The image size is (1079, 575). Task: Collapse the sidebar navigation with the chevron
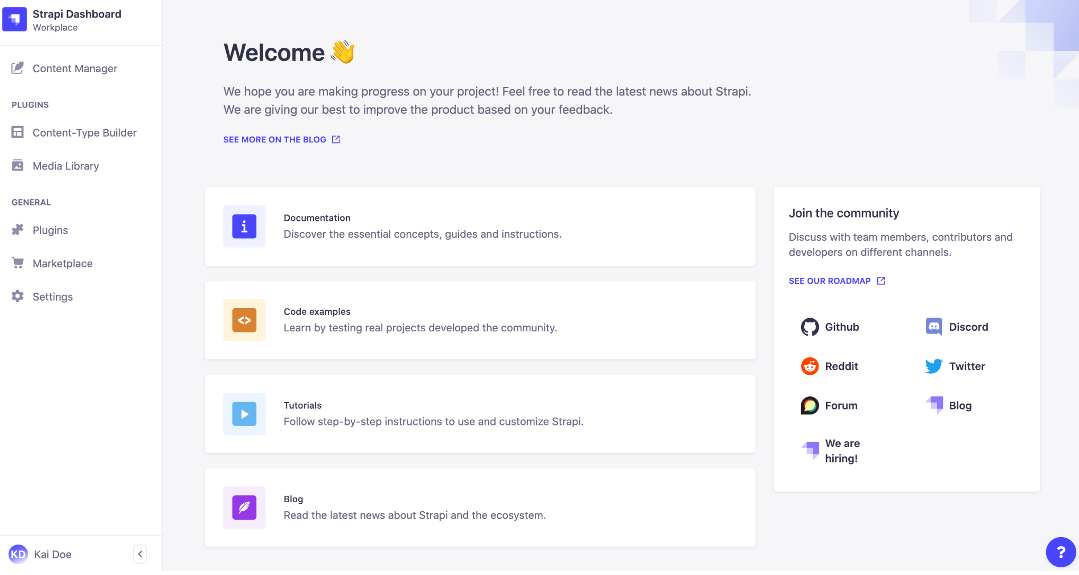(140, 554)
